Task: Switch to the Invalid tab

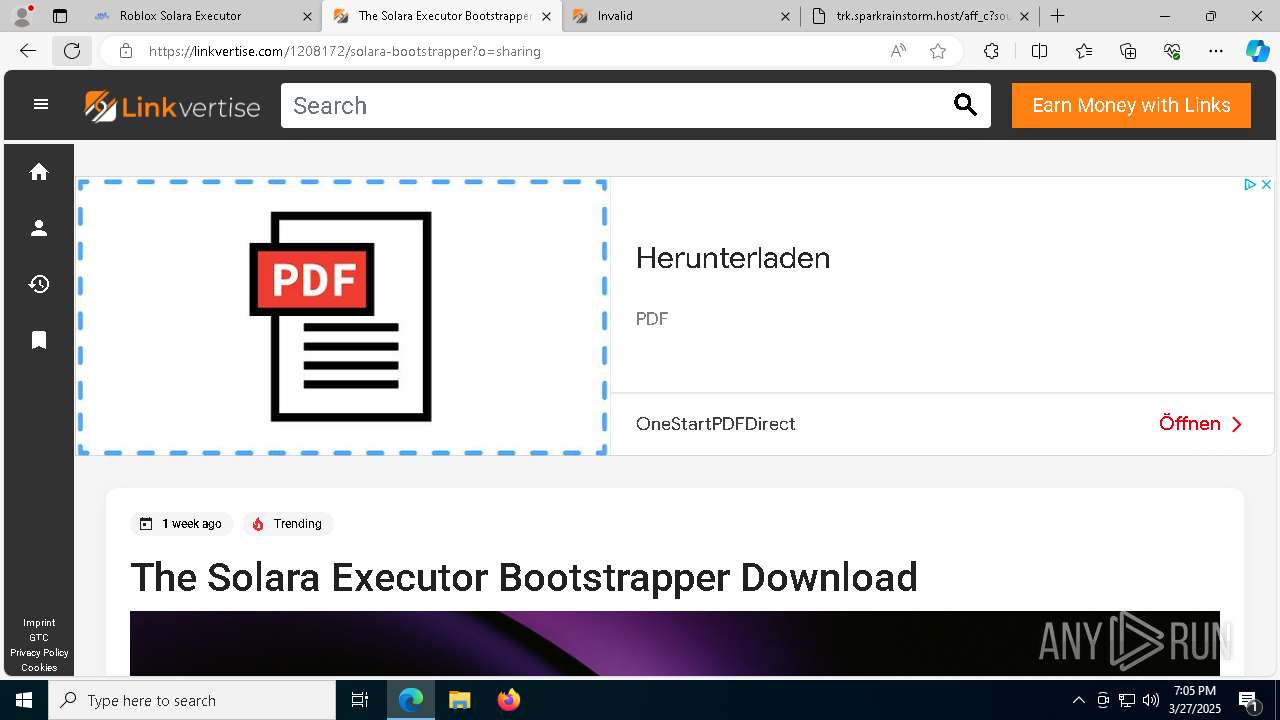Action: 680,16
